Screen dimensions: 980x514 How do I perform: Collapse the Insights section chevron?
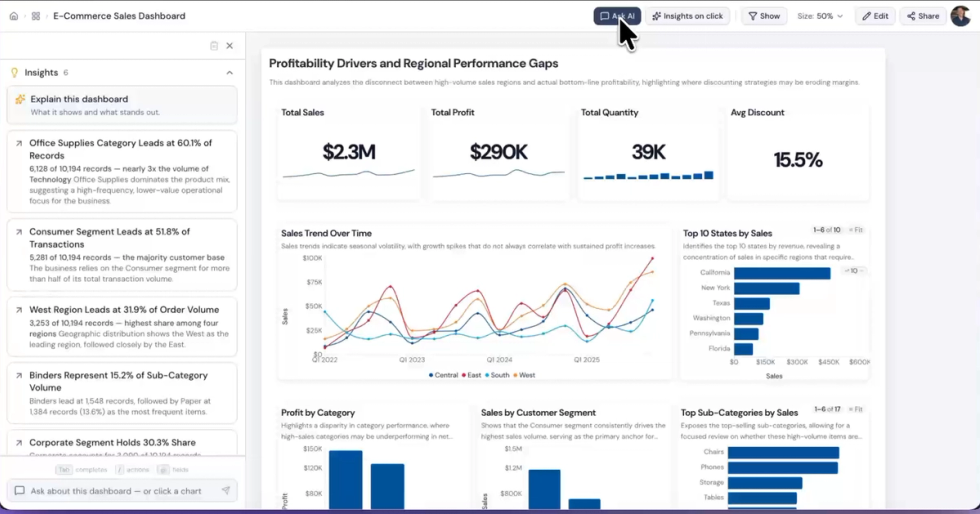tap(229, 73)
